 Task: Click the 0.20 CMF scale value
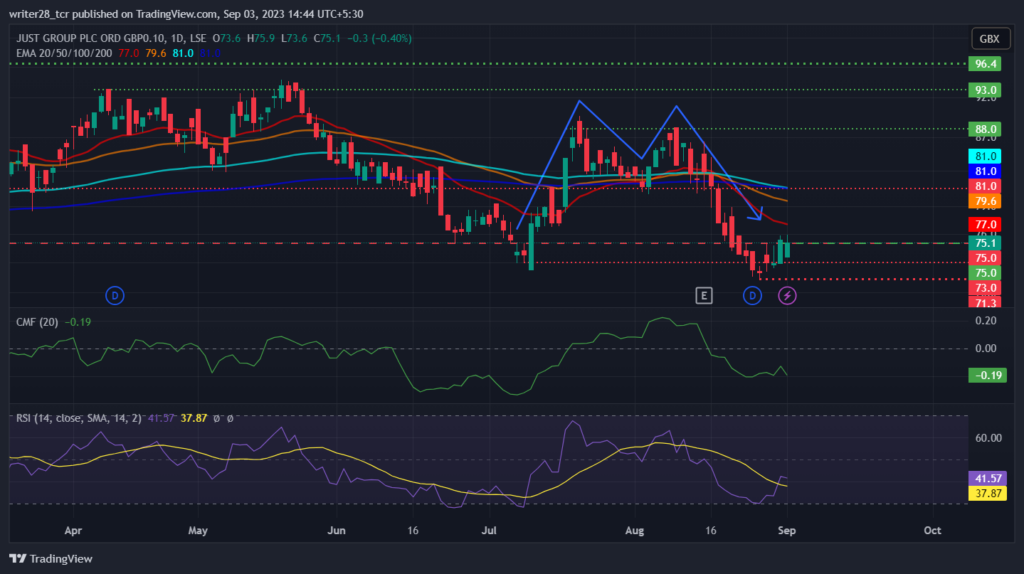(x=985, y=321)
